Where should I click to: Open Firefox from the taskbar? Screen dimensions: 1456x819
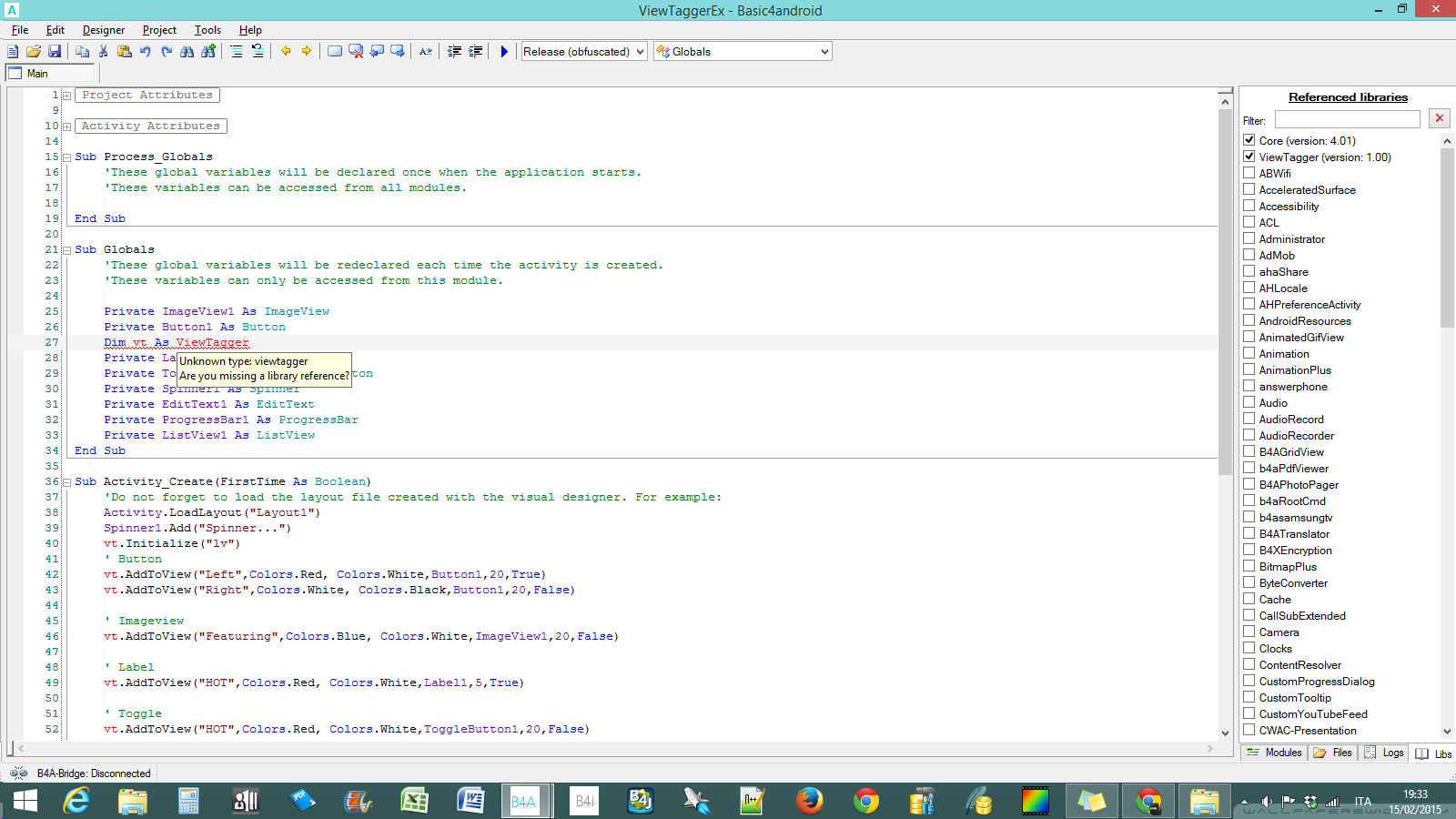(x=810, y=801)
